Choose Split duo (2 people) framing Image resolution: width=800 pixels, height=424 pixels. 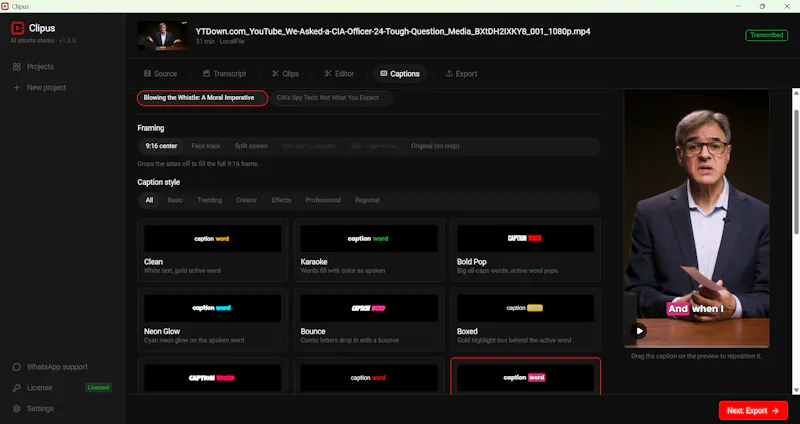(x=309, y=146)
